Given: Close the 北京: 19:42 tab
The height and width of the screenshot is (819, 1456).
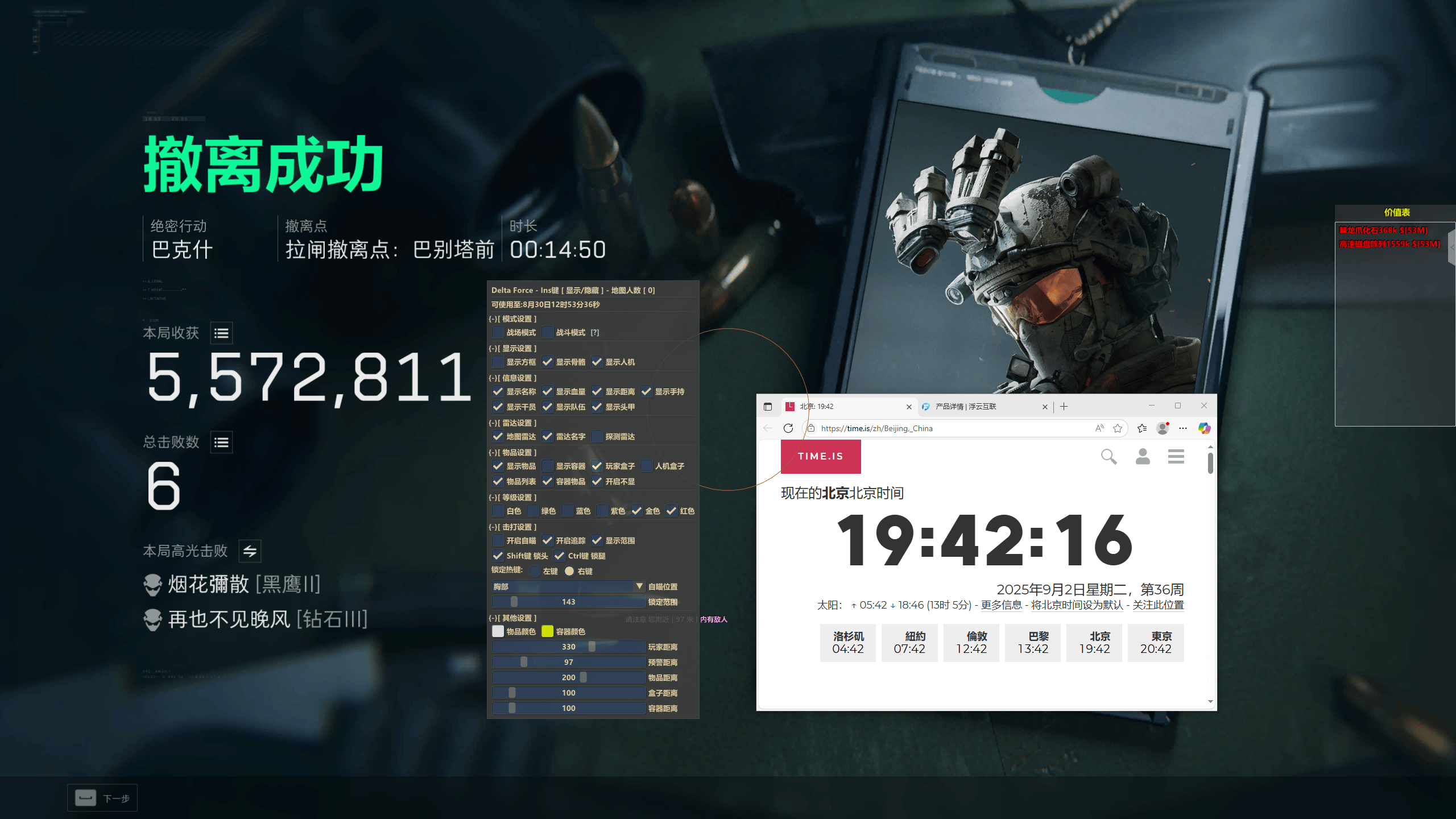Looking at the screenshot, I should click(x=909, y=407).
